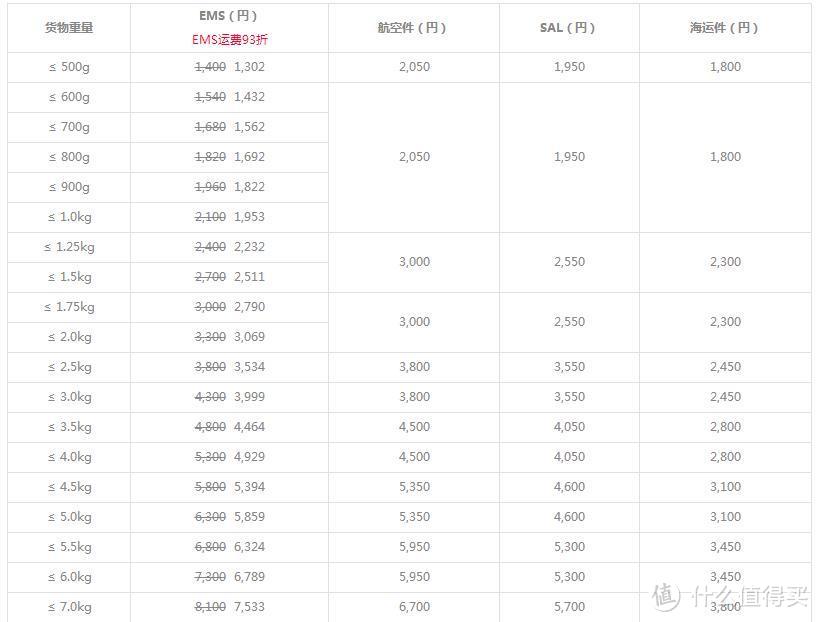The width and height of the screenshot is (818, 622).
Task: Select the discounted EMS price 1,302
Action: pyautogui.click(x=249, y=67)
